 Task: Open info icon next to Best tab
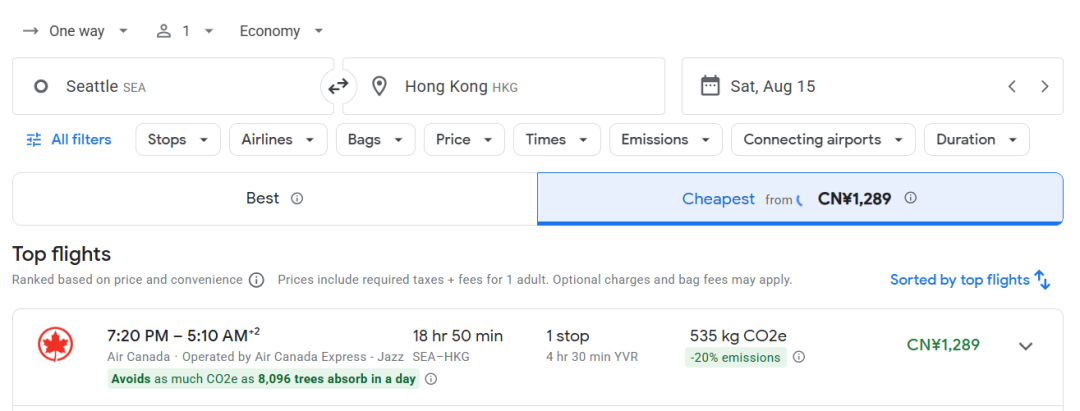(x=297, y=199)
